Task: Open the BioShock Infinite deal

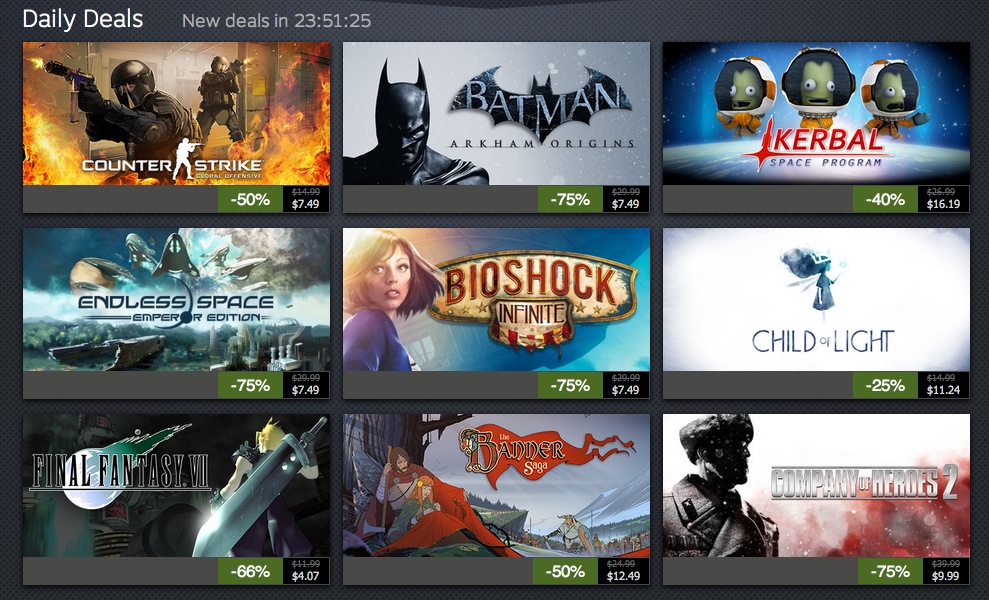Action: pyautogui.click(x=496, y=300)
